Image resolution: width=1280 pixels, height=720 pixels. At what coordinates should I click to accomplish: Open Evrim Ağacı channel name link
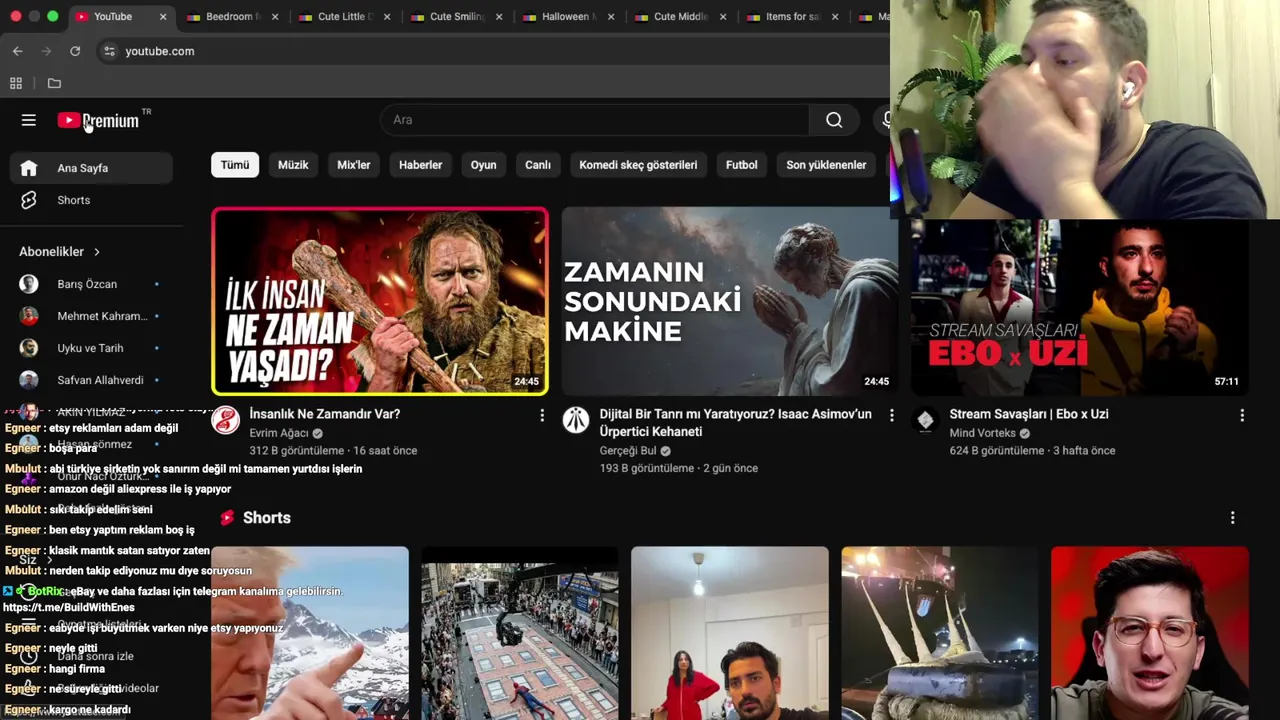tap(279, 433)
